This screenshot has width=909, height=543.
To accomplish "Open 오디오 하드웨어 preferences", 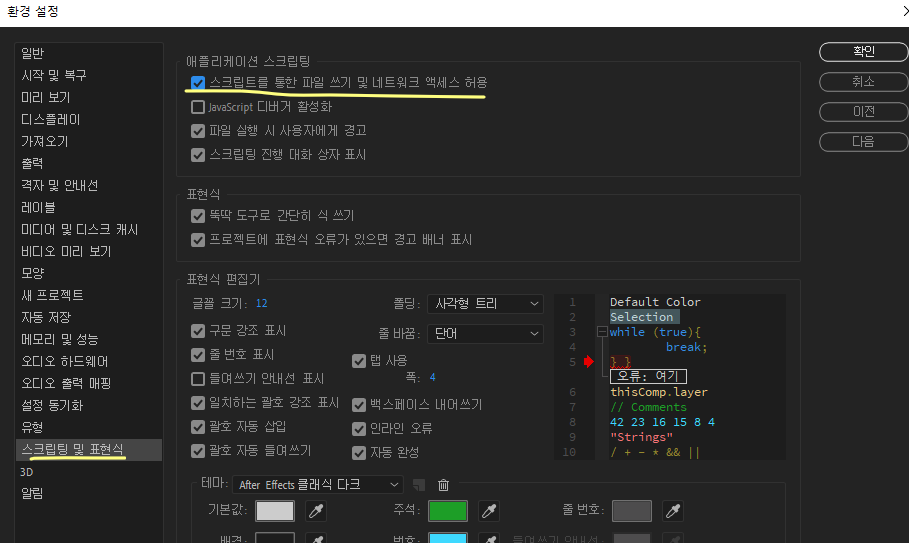I will [x=88, y=361].
